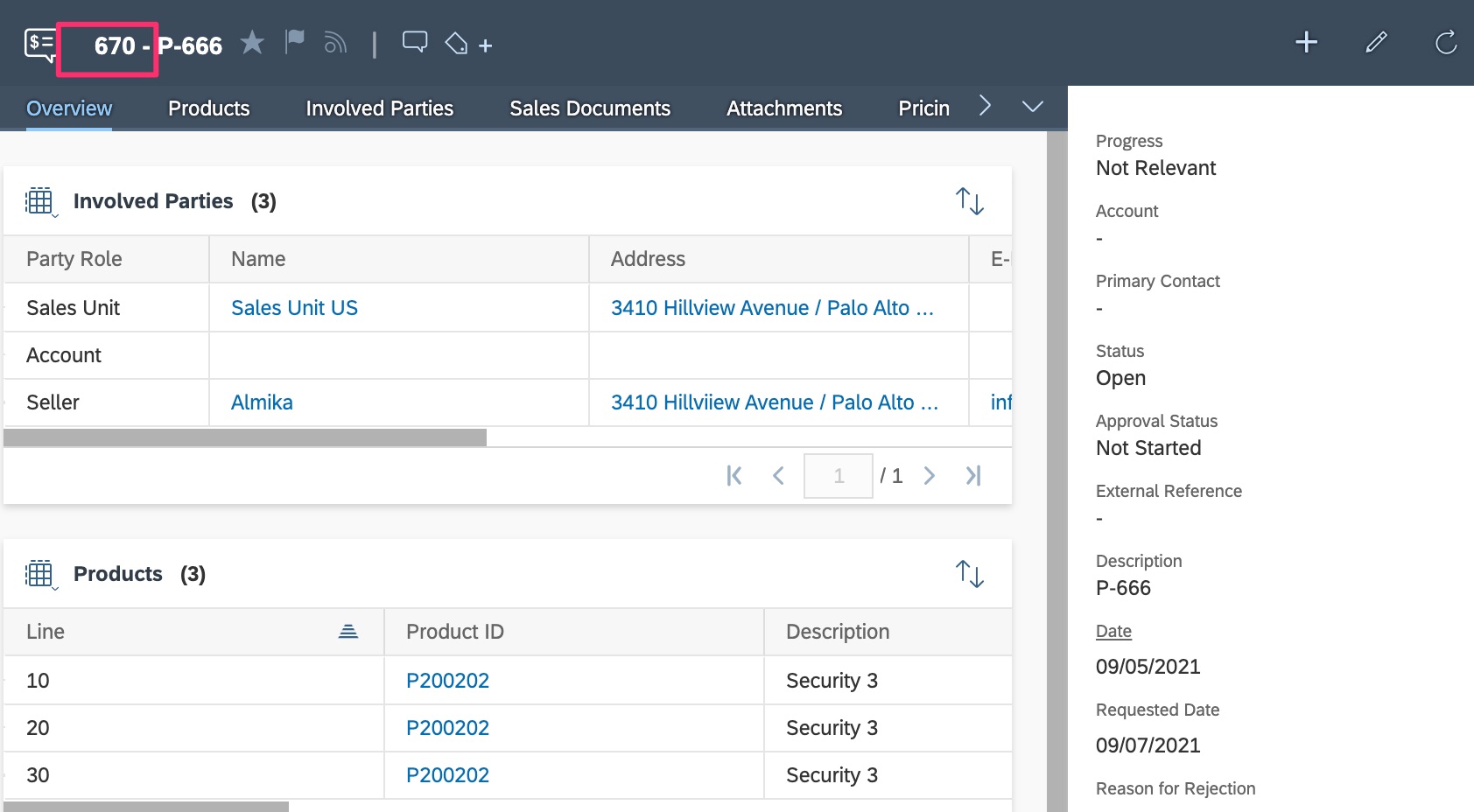Click the Line column sort indicator icon
This screenshot has height=812, width=1474.
point(348,632)
